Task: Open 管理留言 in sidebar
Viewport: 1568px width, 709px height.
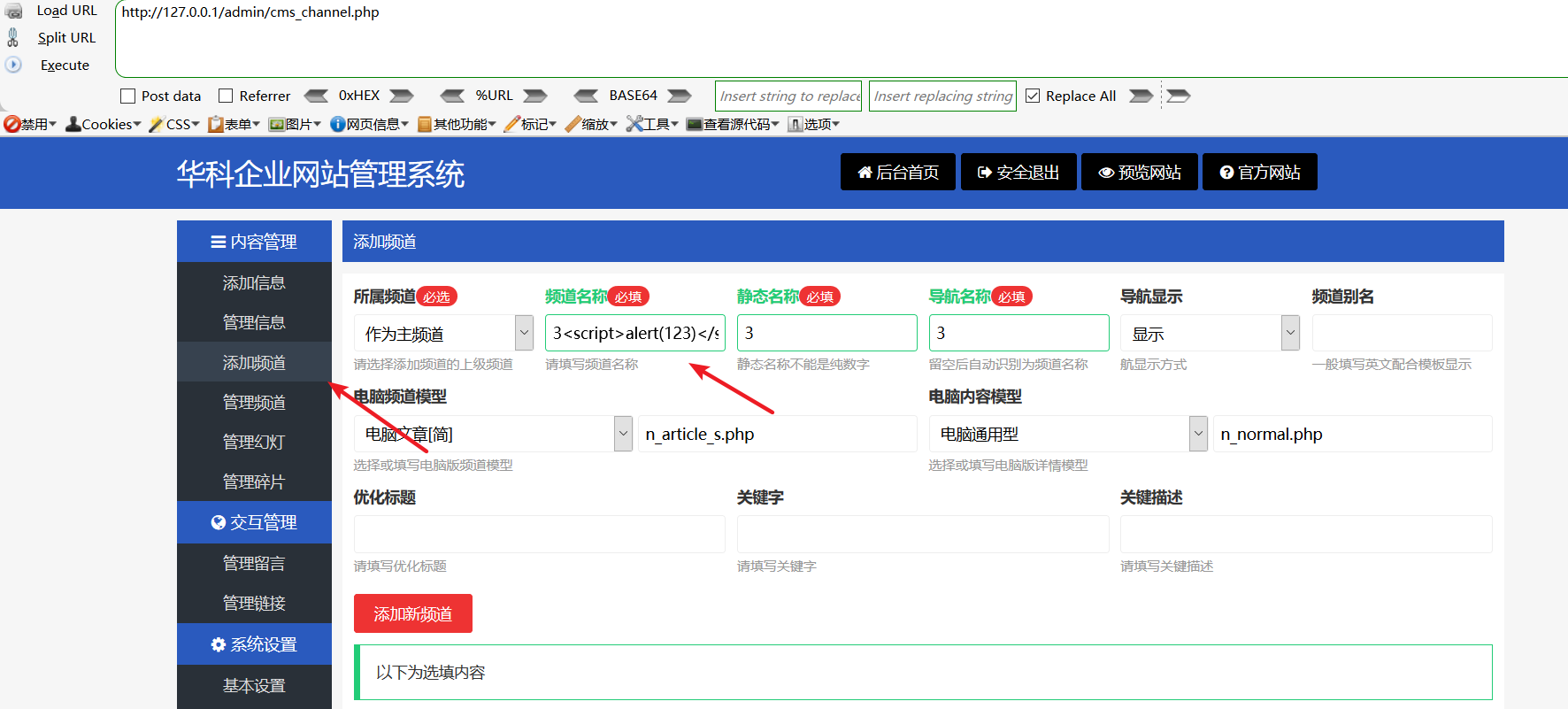Action: (254, 563)
